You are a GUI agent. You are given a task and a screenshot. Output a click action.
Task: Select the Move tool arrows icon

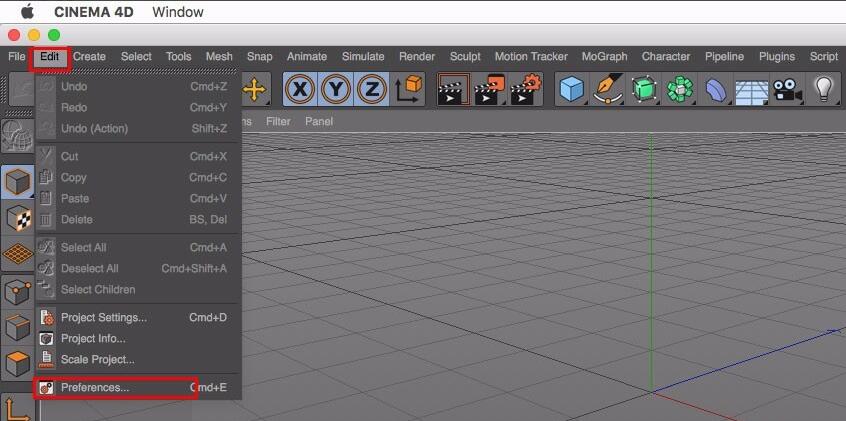pyautogui.click(x=254, y=89)
